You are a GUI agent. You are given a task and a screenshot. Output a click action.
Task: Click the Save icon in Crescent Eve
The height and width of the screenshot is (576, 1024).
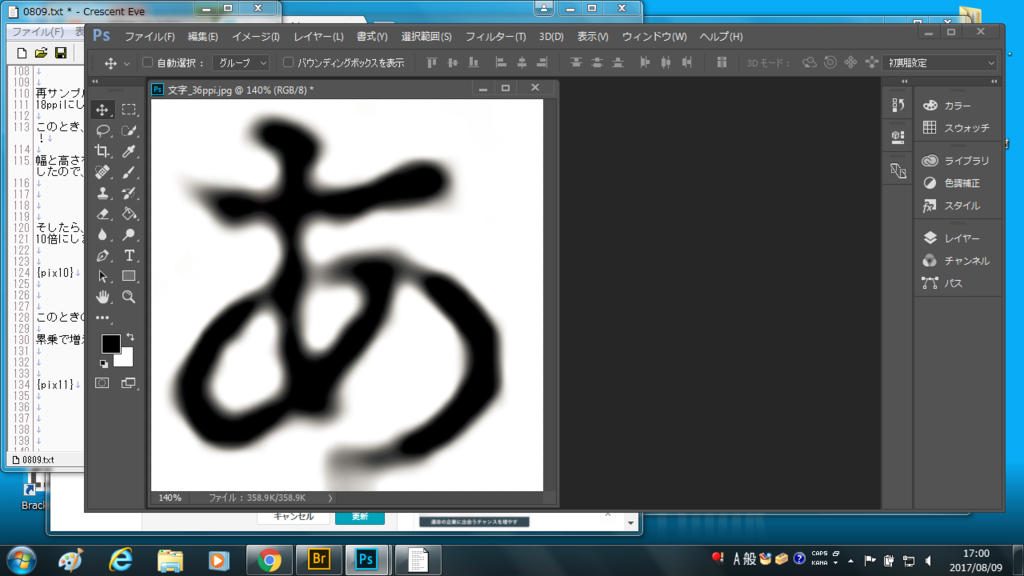pos(61,53)
